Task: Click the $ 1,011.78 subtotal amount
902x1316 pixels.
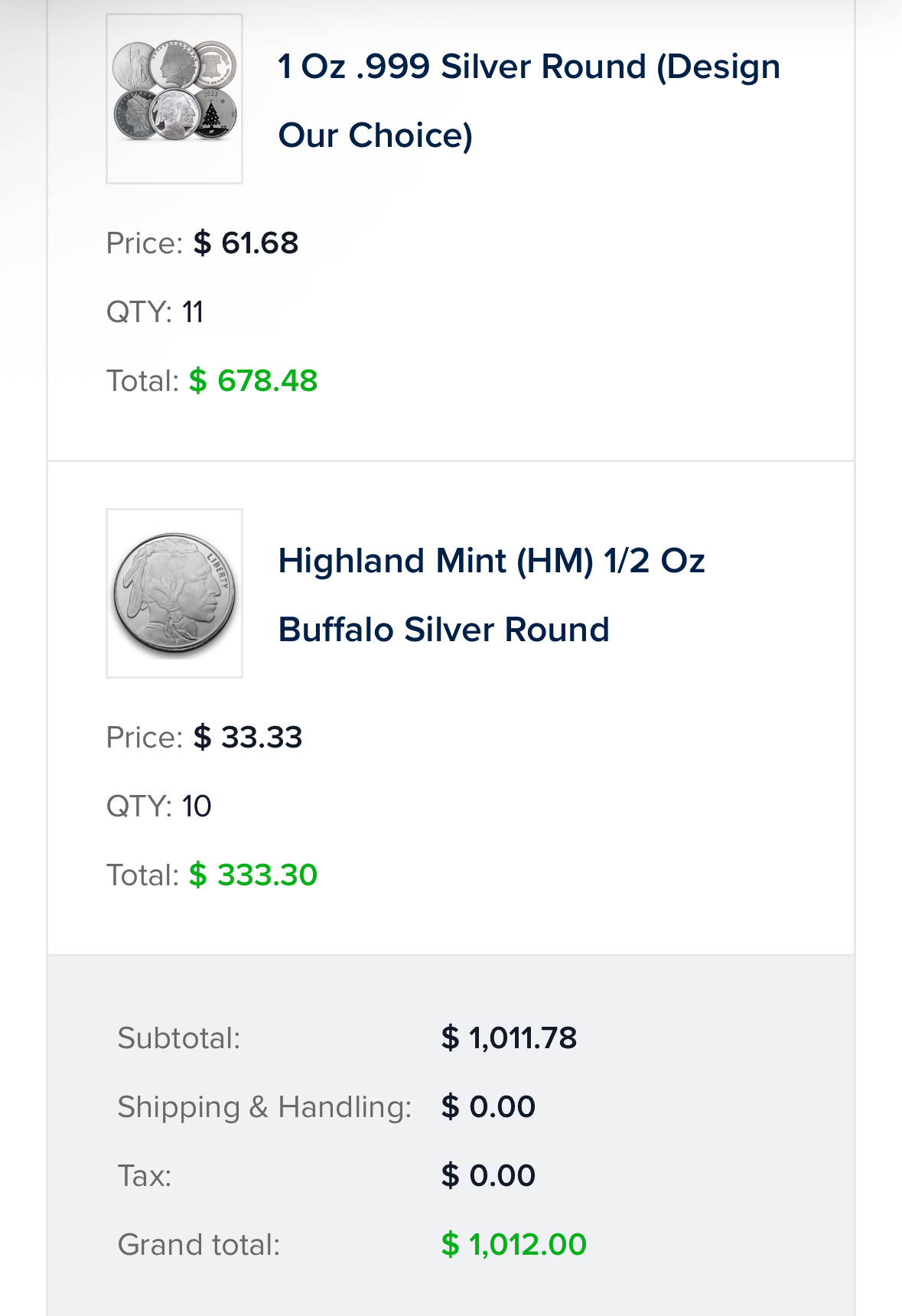Action: [x=509, y=1038]
